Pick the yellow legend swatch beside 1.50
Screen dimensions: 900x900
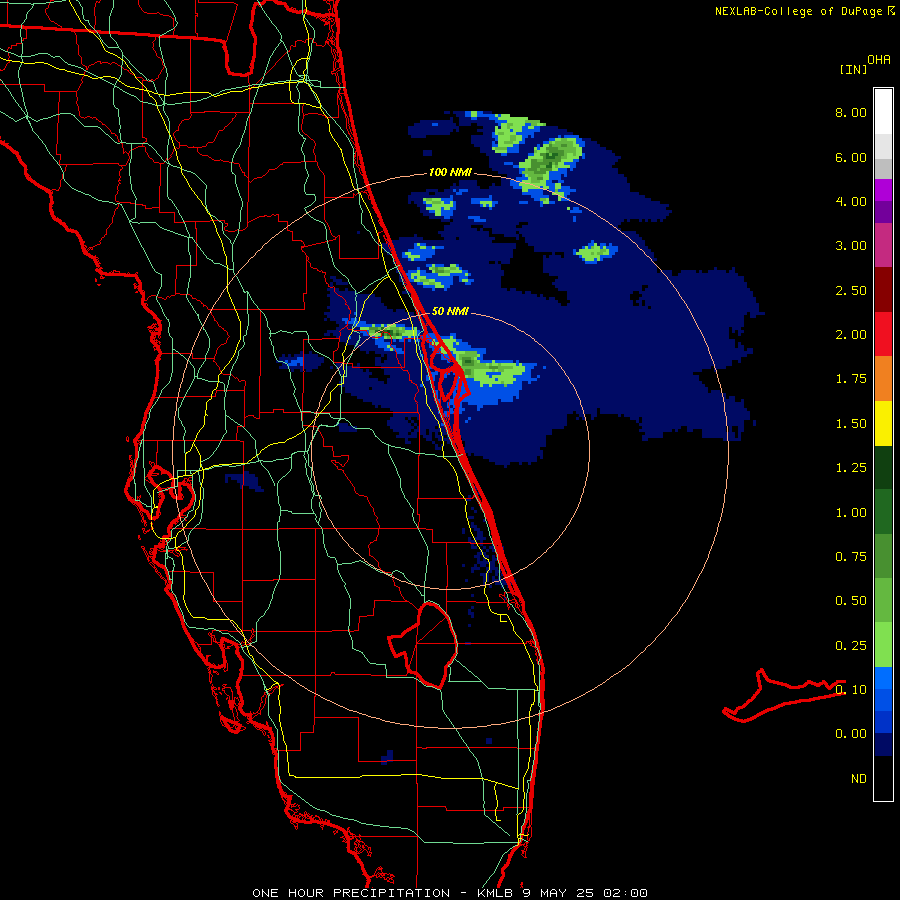click(x=883, y=423)
